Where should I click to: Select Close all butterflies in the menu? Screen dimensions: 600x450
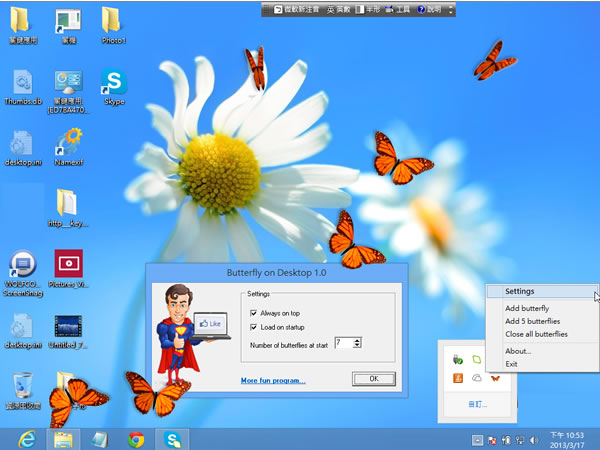tap(536, 334)
